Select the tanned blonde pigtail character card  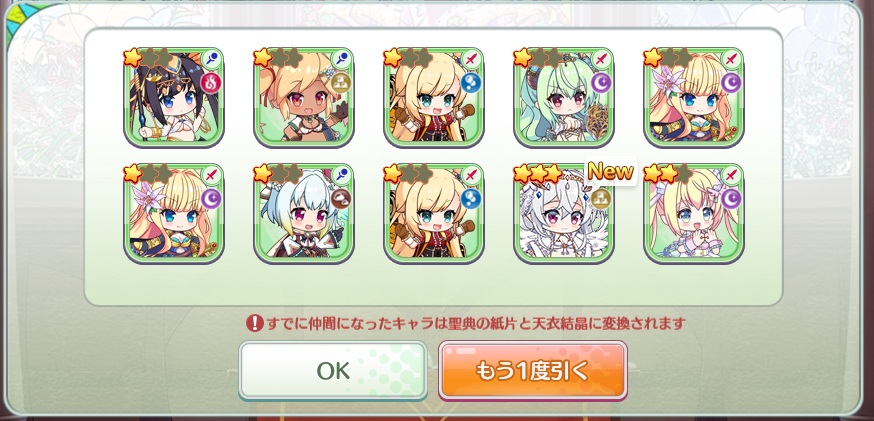pyautogui.click(x=304, y=97)
